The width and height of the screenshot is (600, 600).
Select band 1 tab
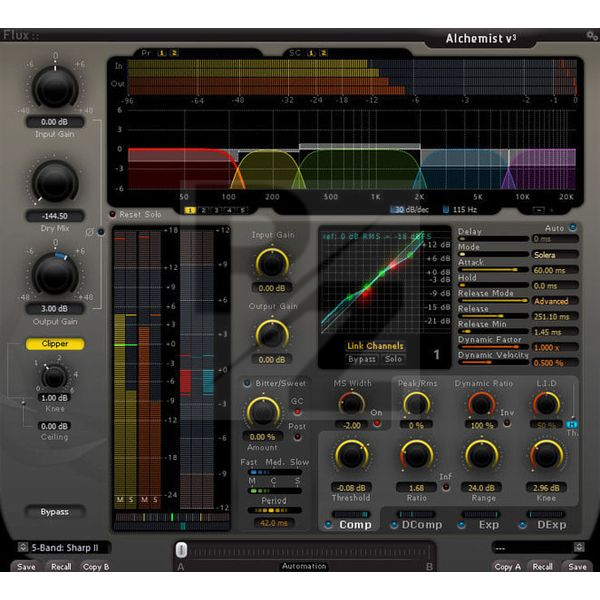[190, 210]
